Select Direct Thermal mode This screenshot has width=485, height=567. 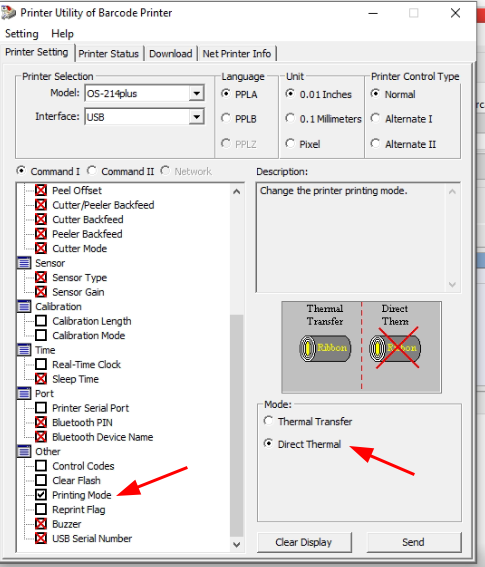click(268, 443)
